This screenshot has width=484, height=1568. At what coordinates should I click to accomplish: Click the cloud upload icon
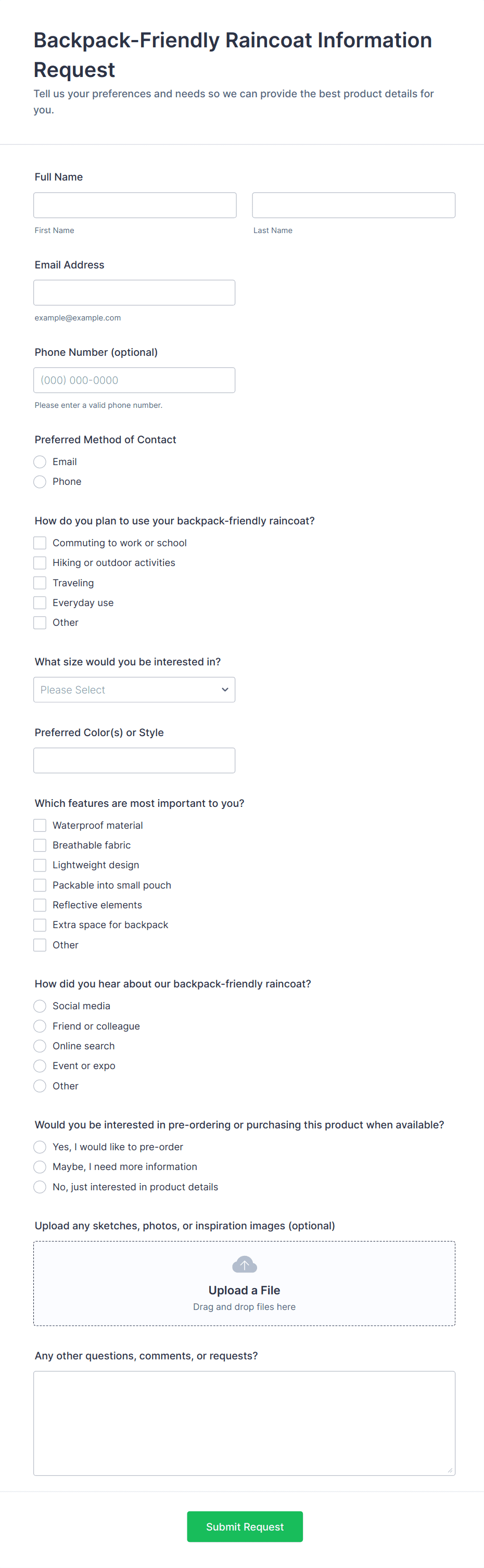pyautogui.click(x=244, y=1265)
